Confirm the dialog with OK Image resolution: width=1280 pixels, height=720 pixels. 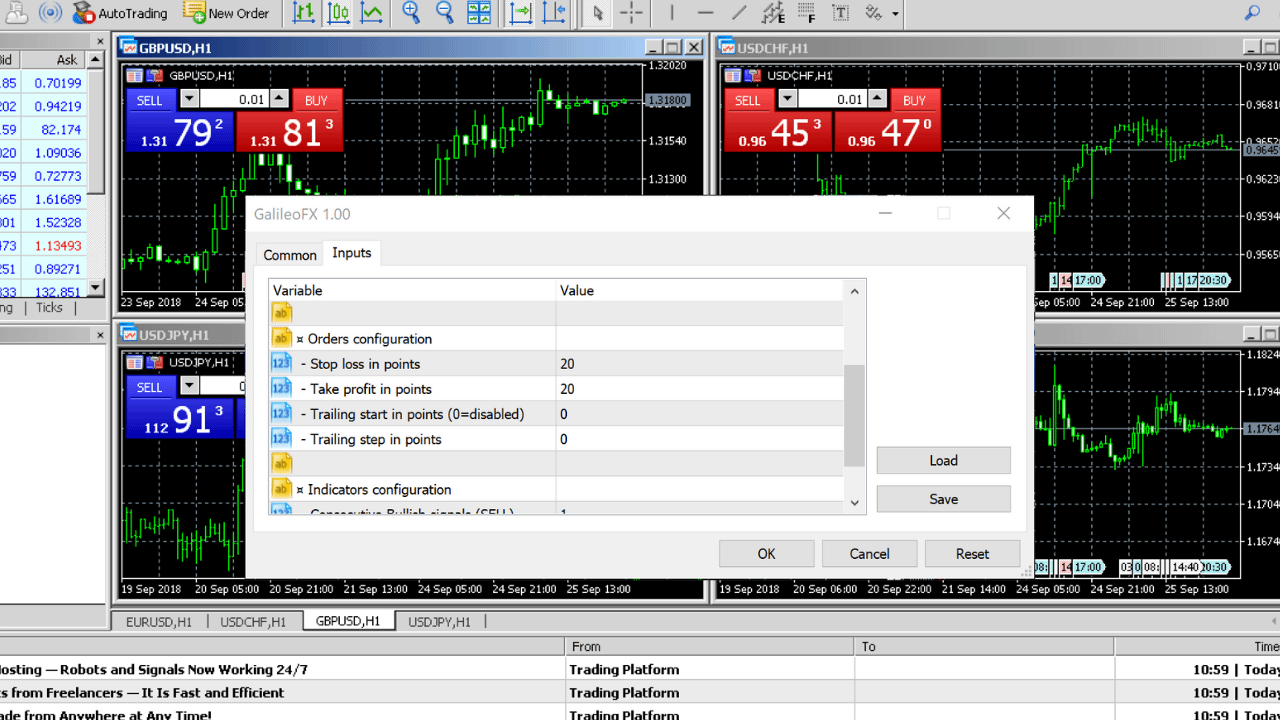(766, 554)
